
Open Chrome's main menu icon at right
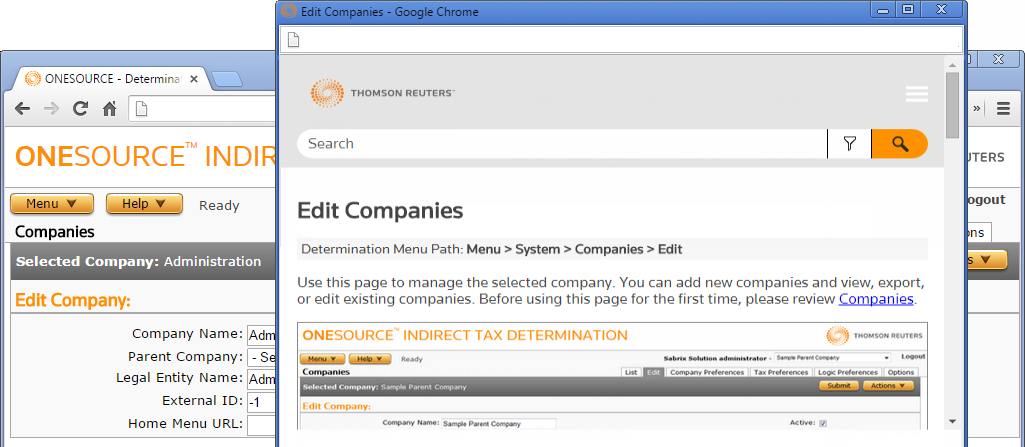(x=1003, y=109)
